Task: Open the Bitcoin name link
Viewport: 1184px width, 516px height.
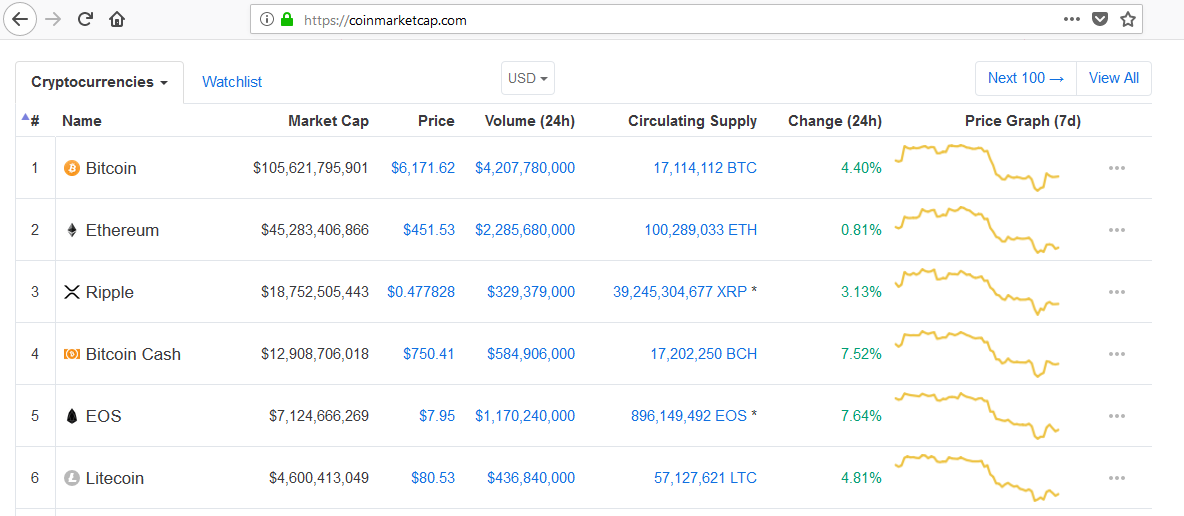Action: click(x=111, y=168)
